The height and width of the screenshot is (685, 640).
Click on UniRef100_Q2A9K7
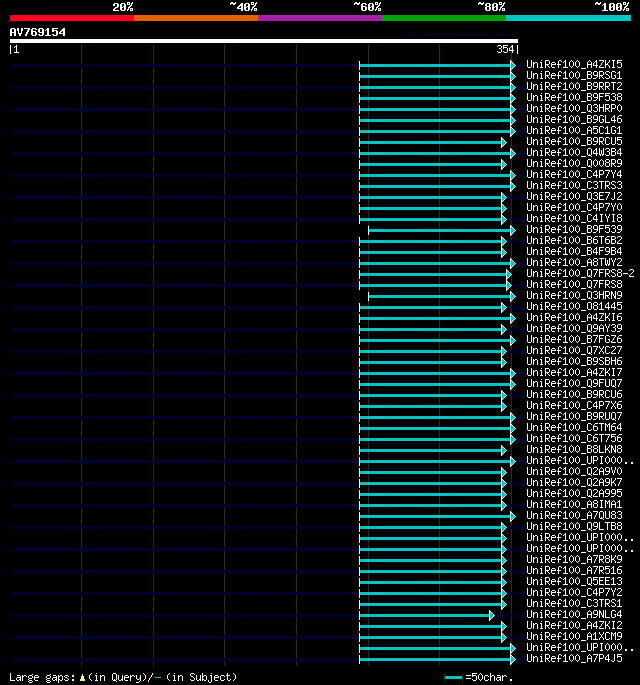click(574, 482)
